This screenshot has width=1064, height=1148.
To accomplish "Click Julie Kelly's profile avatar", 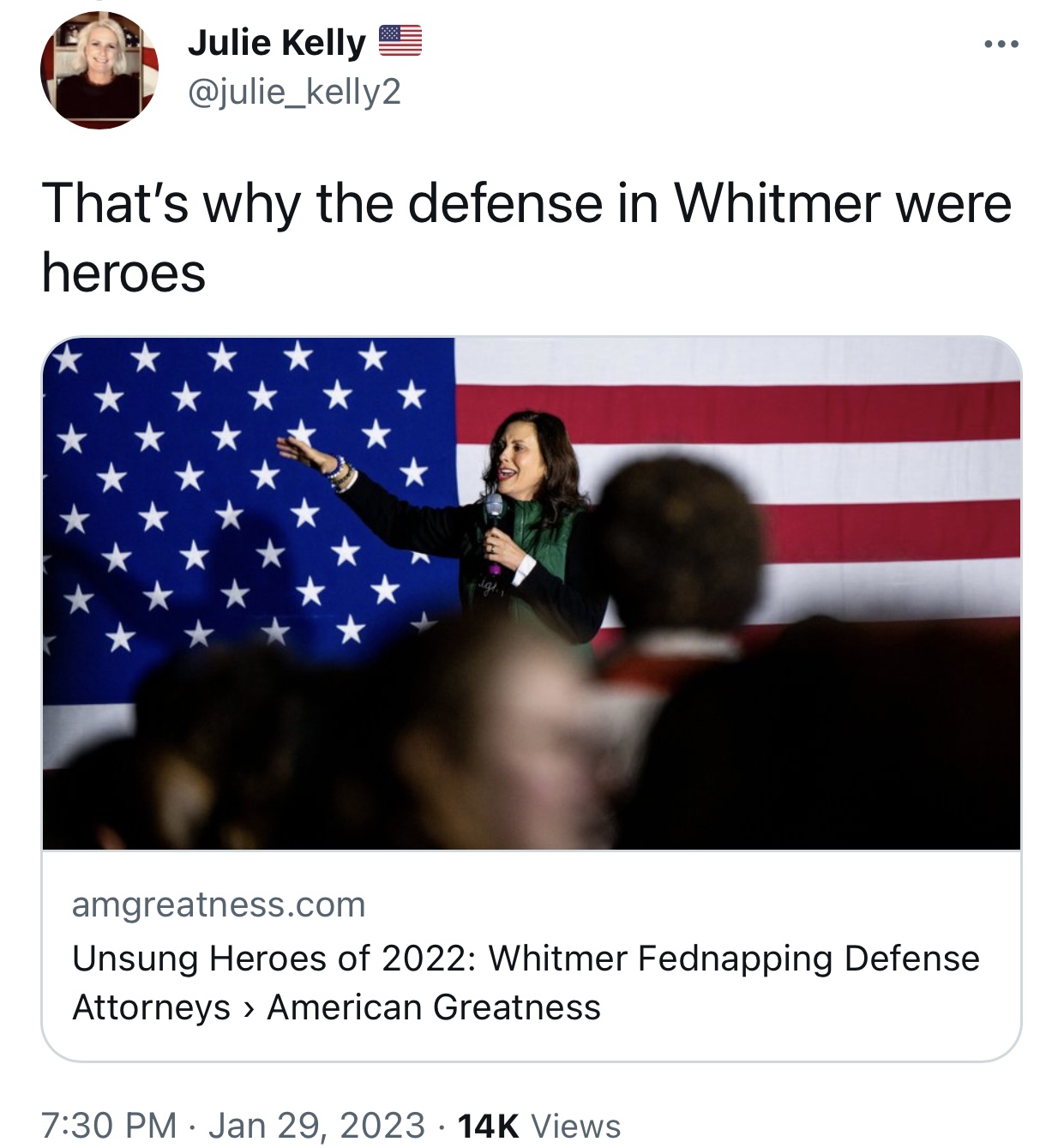I will pyautogui.click(x=99, y=70).
